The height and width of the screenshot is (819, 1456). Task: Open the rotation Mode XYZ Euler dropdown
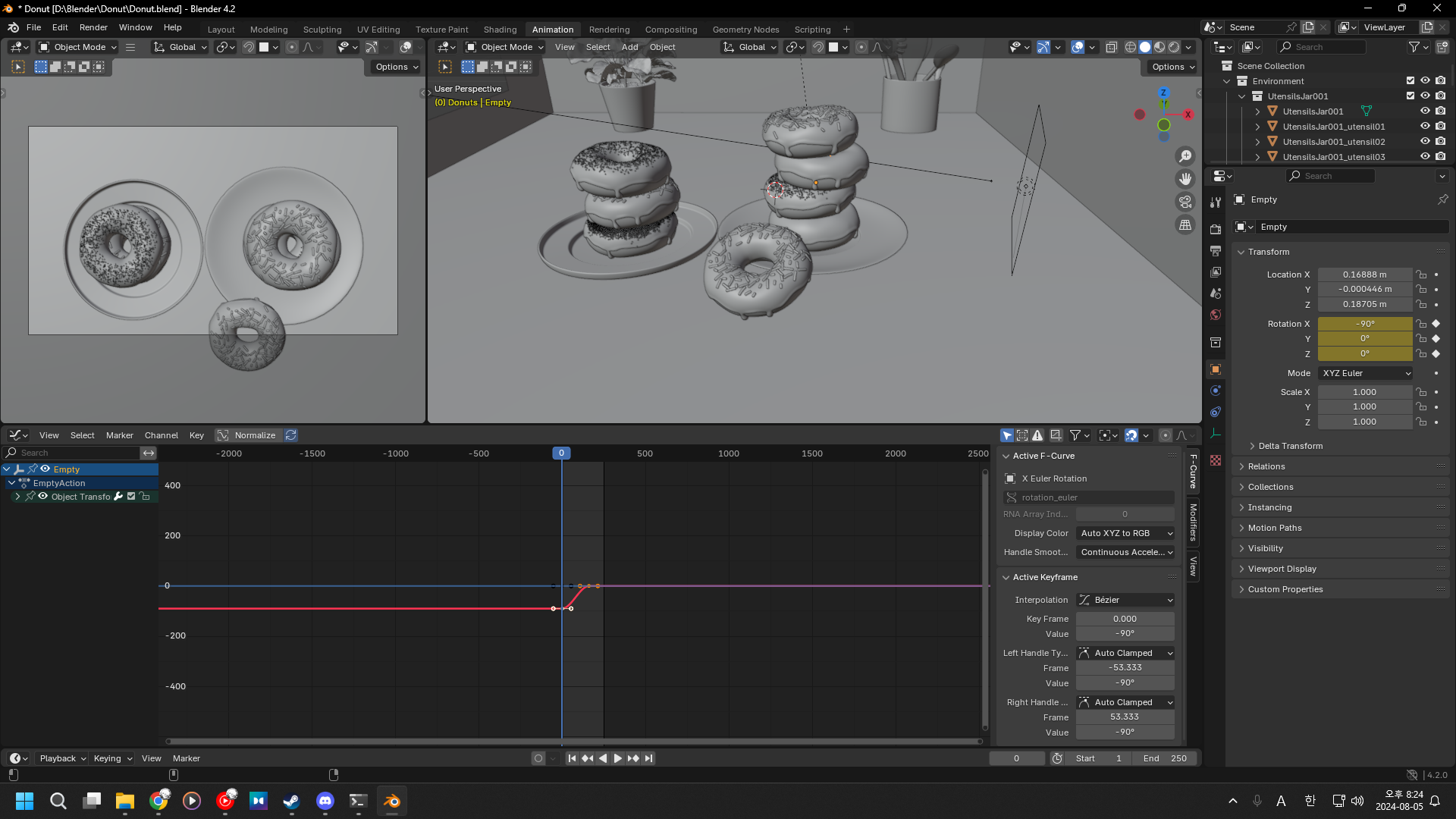click(x=1365, y=373)
